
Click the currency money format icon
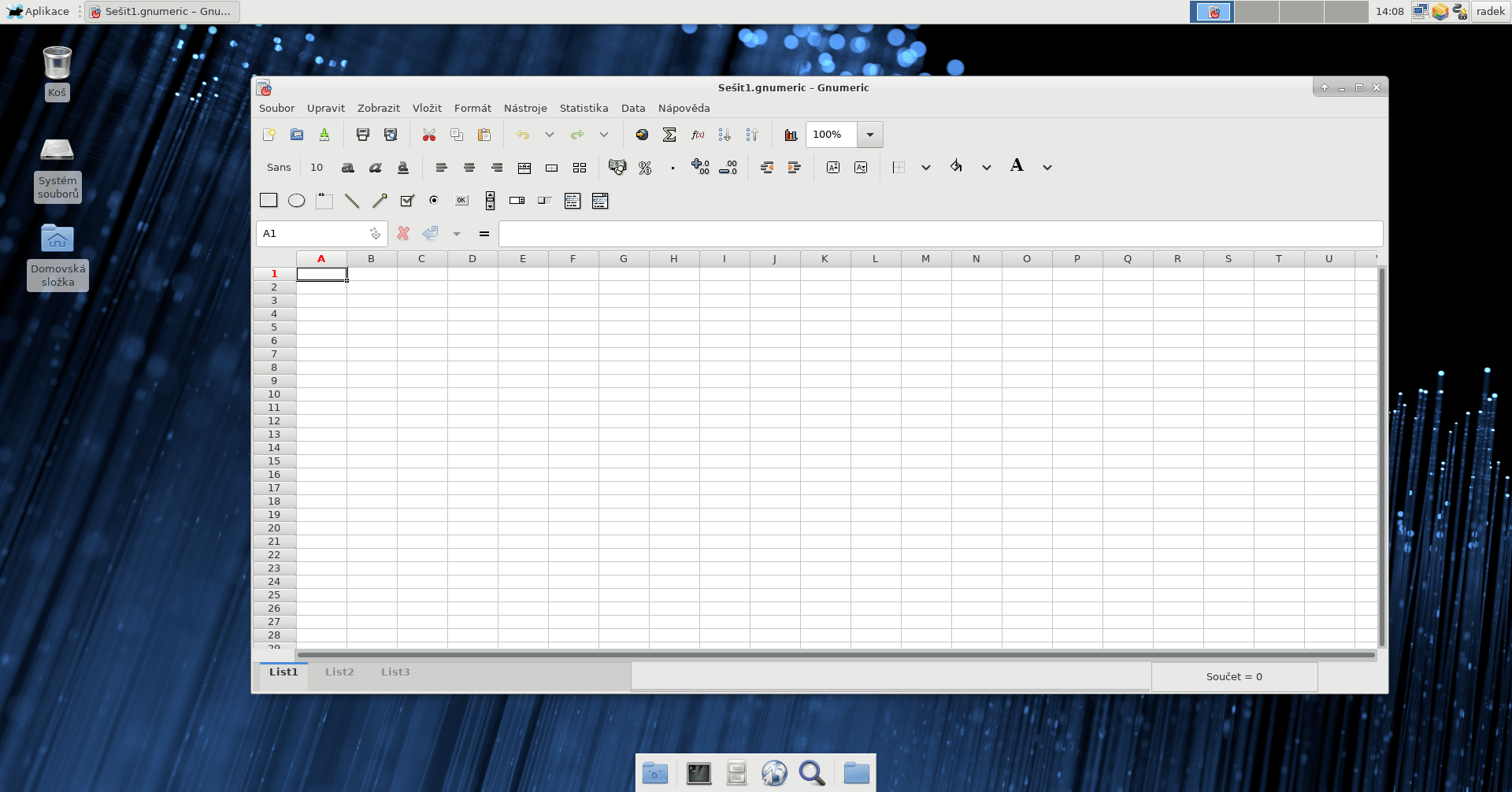click(617, 168)
